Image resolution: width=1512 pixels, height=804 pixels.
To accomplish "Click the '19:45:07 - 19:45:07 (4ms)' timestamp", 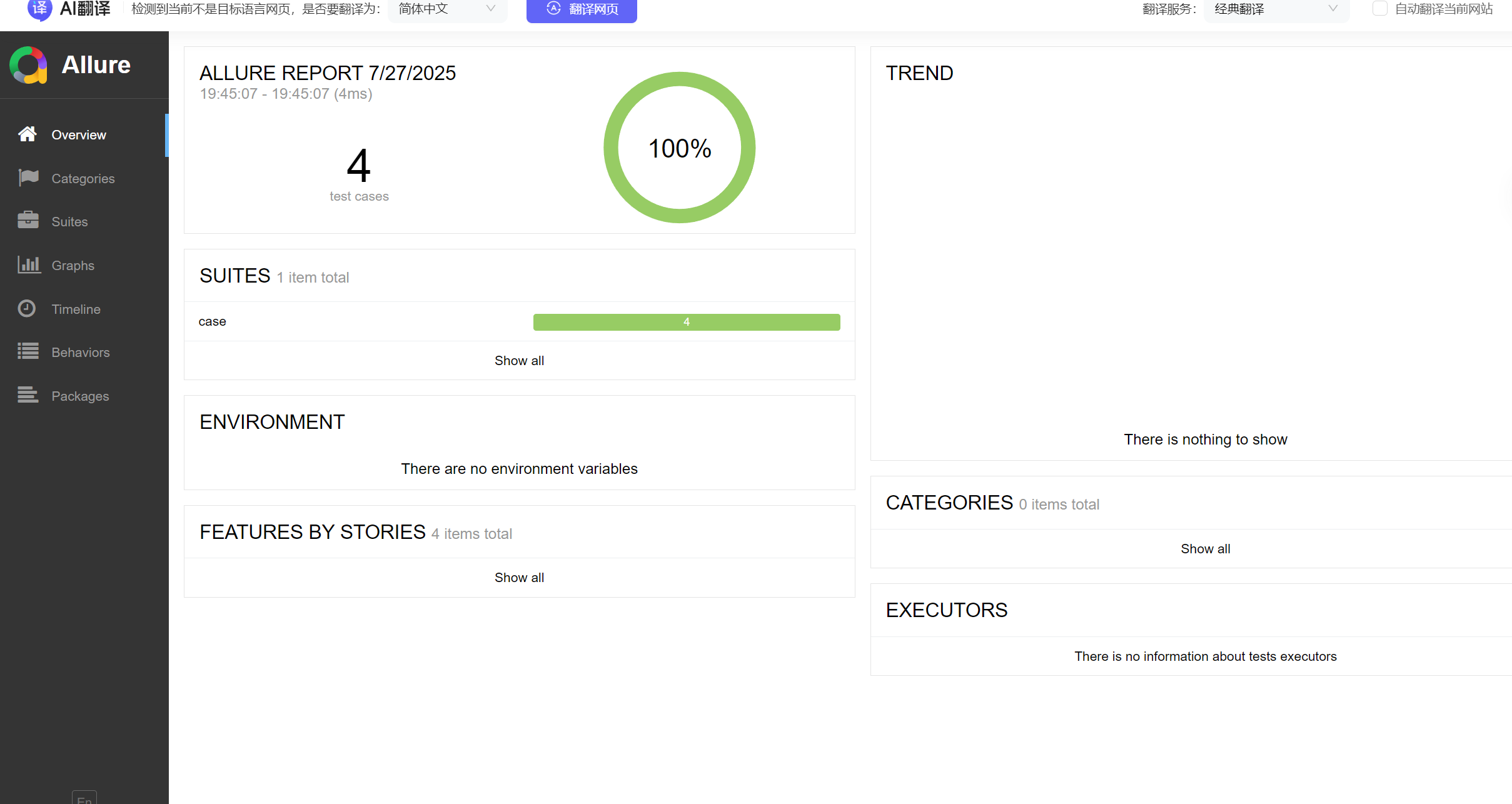I will point(286,94).
